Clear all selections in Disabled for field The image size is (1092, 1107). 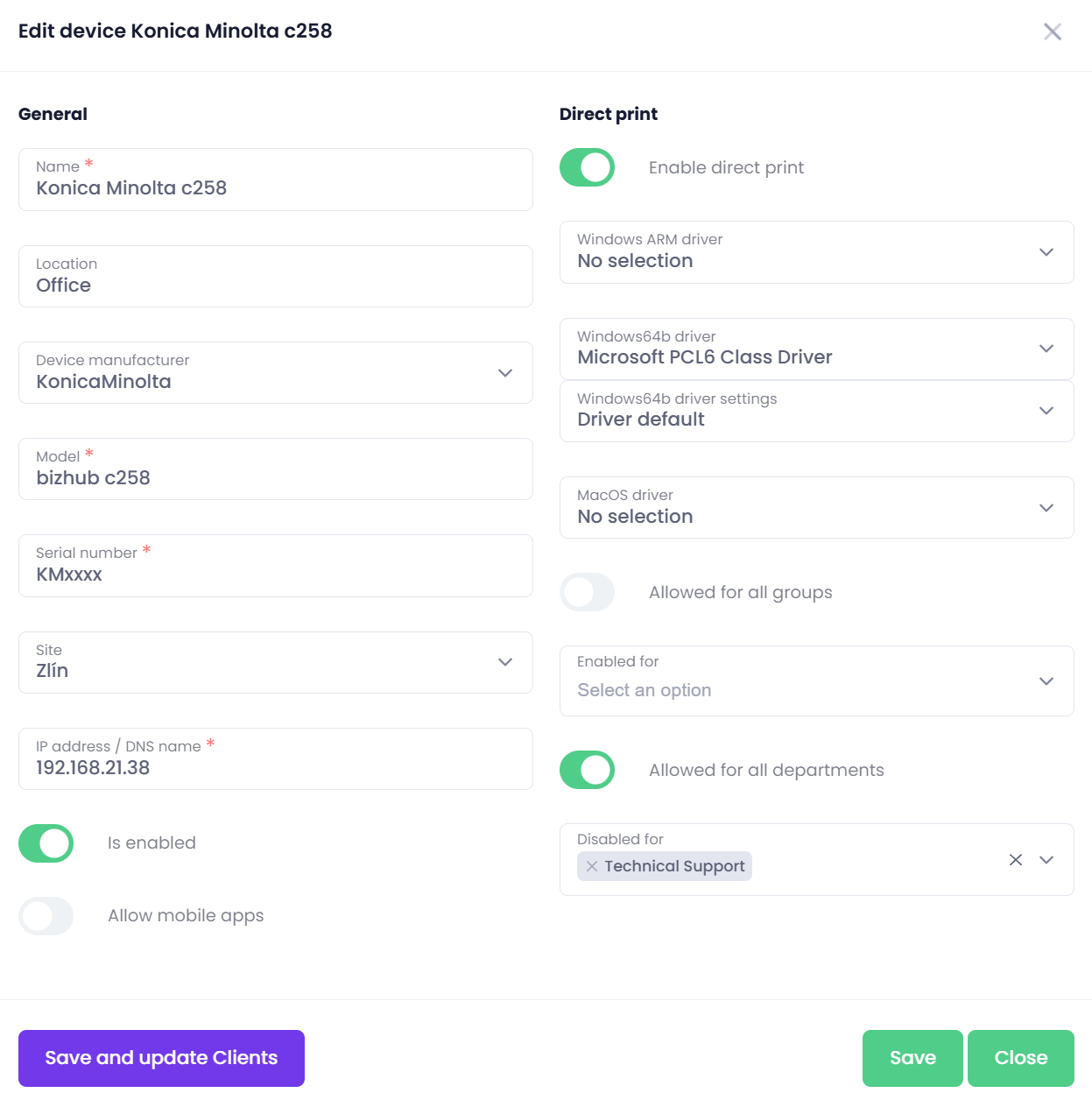1015,860
